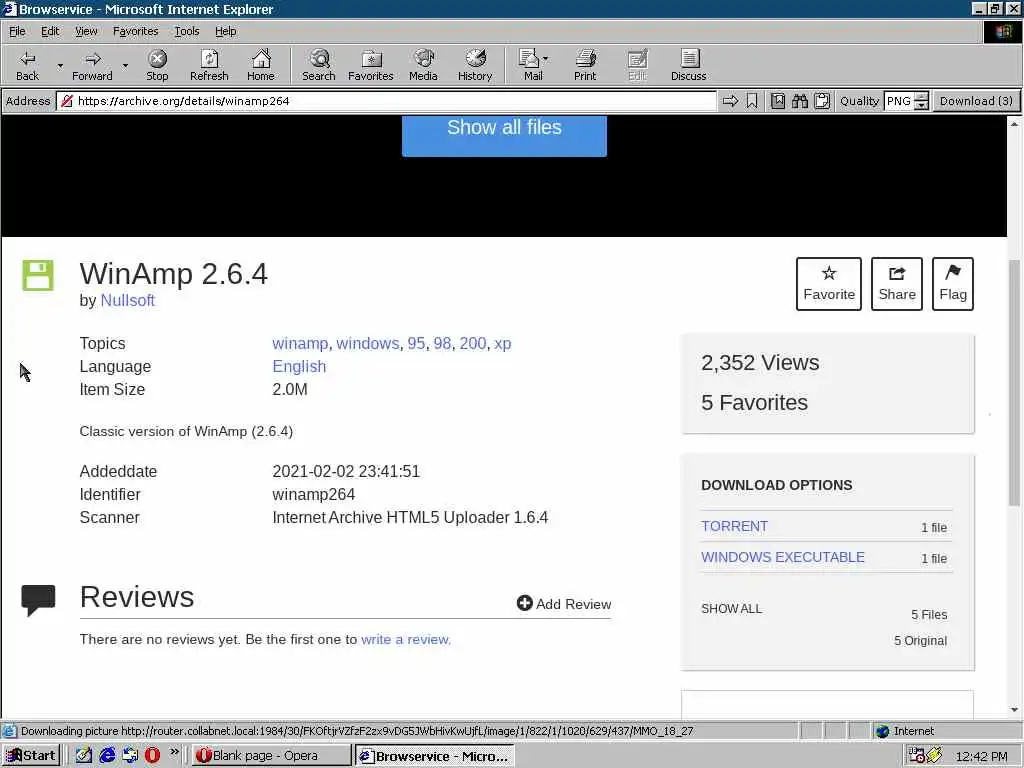The width and height of the screenshot is (1024, 768).
Task: Open the xp topic link
Action: point(503,344)
